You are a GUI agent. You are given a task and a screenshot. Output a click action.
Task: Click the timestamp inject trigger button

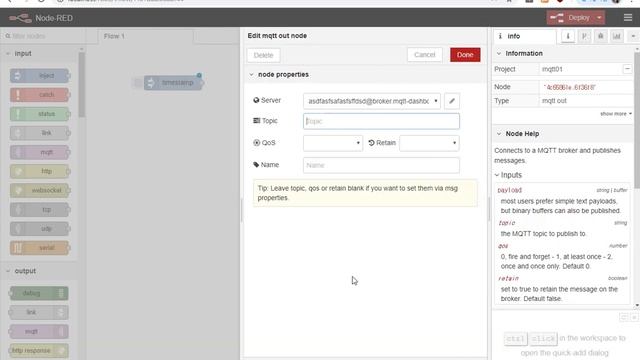coord(138,83)
